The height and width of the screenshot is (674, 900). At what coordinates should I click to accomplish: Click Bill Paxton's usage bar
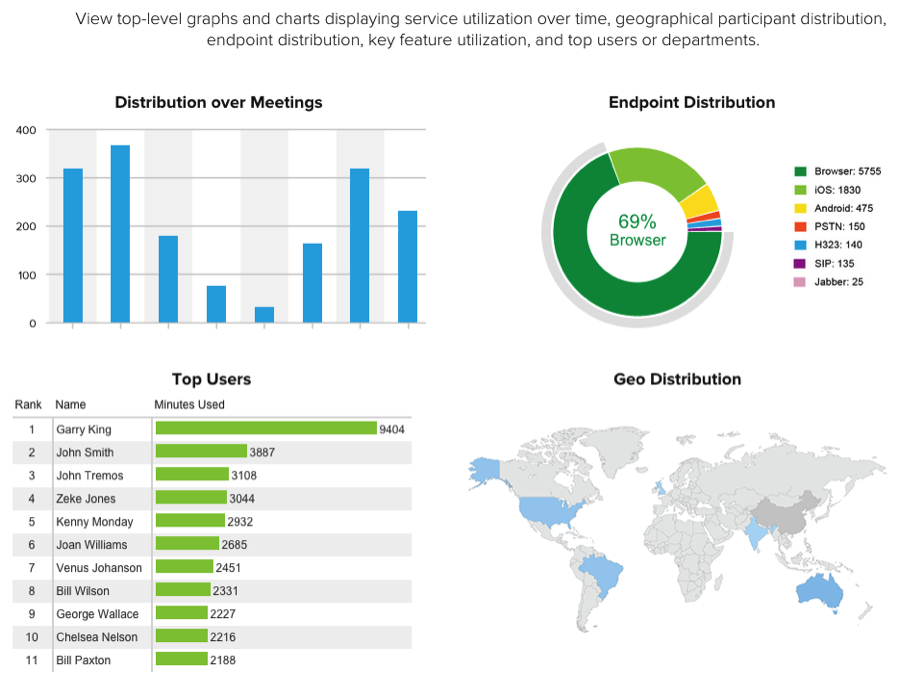[x=182, y=660]
